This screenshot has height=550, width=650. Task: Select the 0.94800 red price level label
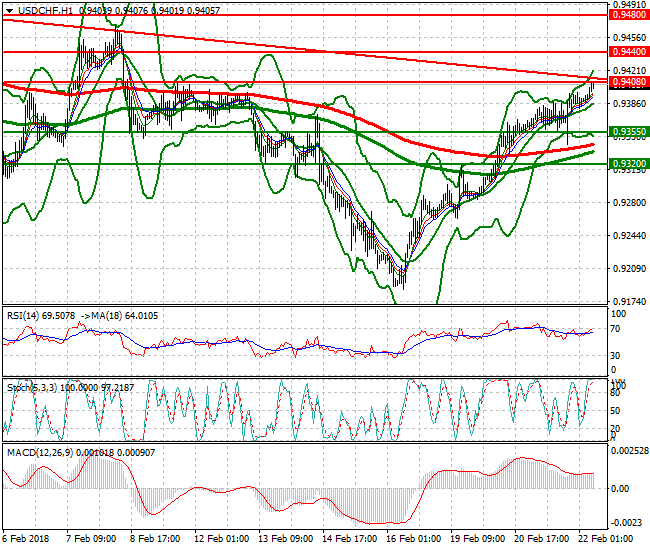point(629,15)
